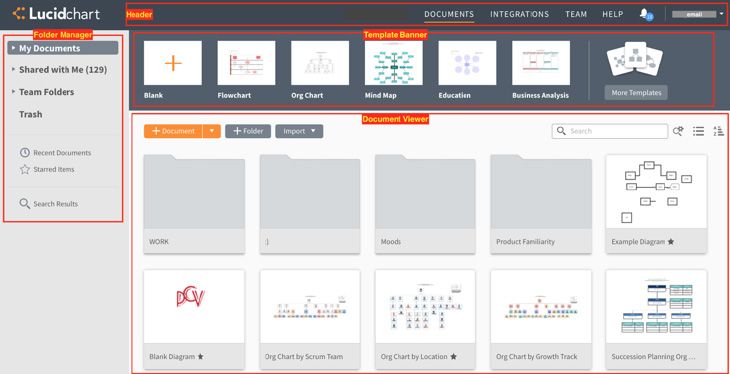Expand the Shared with Me folder arrow

14,69
